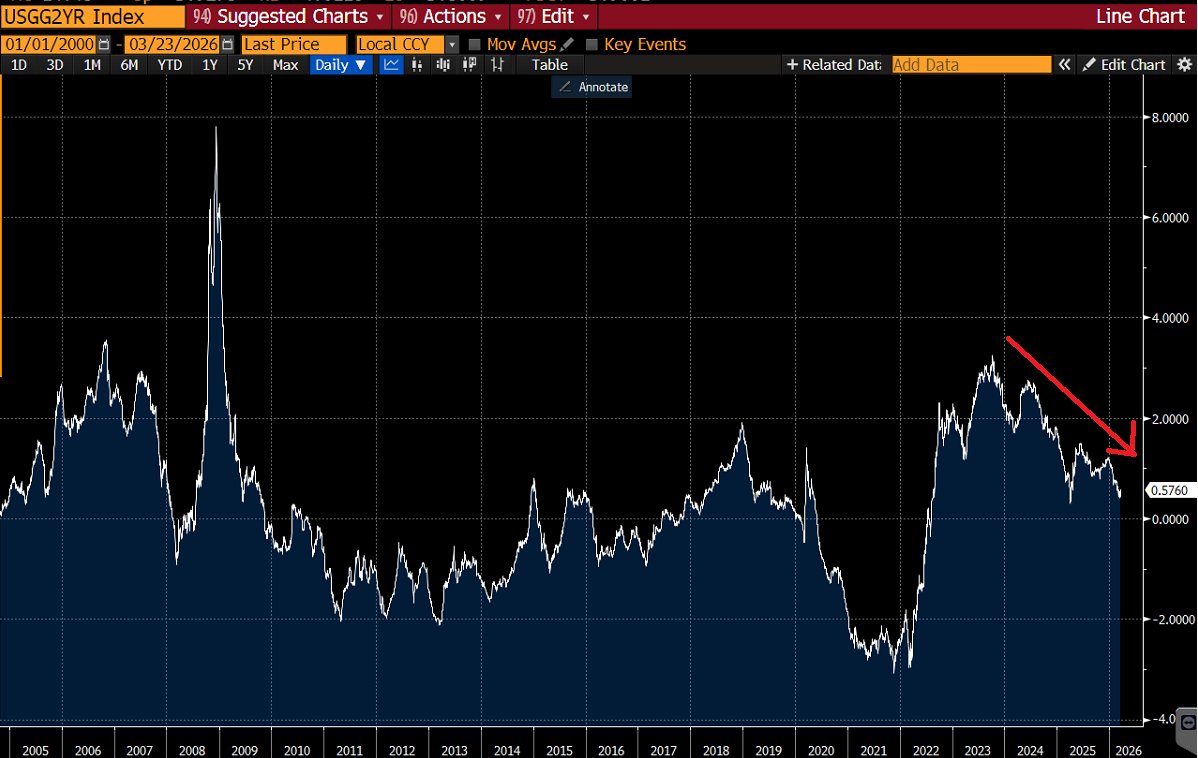Open the start date calendar picker
Screen dimensions: 1198x758
[x=104, y=44]
